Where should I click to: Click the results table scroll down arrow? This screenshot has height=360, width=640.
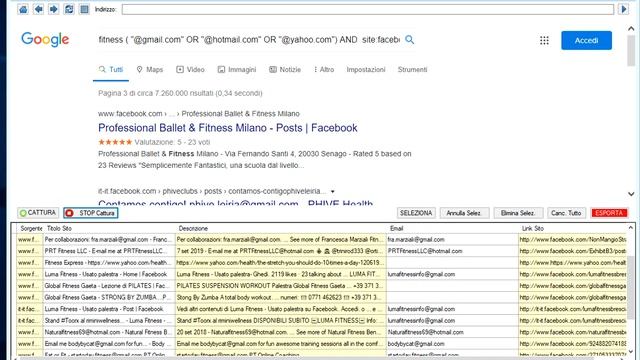pos(631,351)
